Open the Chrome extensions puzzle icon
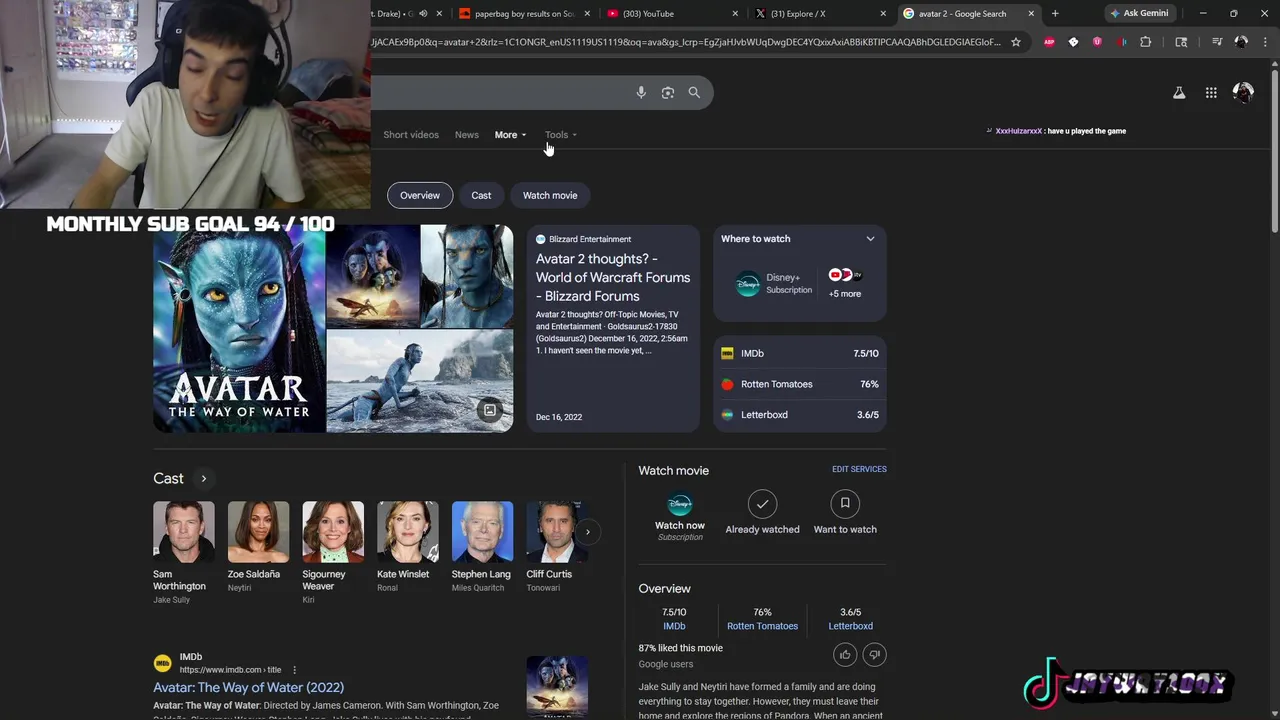 pos(1146,42)
